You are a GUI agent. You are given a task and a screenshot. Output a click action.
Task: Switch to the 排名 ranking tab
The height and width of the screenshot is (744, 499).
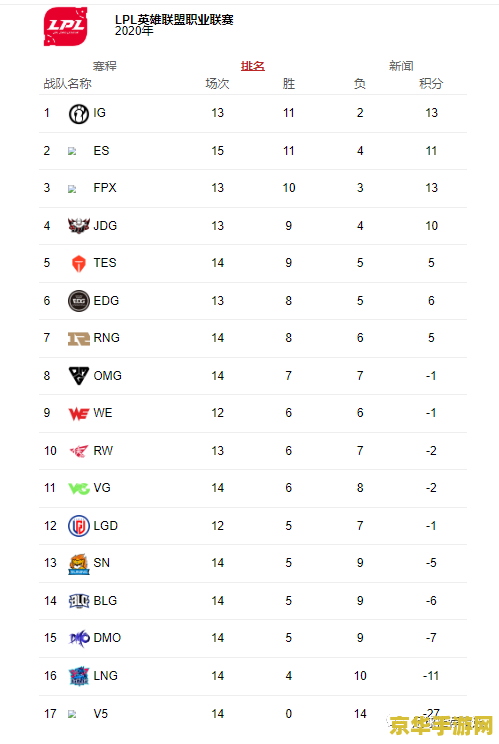click(253, 66)
